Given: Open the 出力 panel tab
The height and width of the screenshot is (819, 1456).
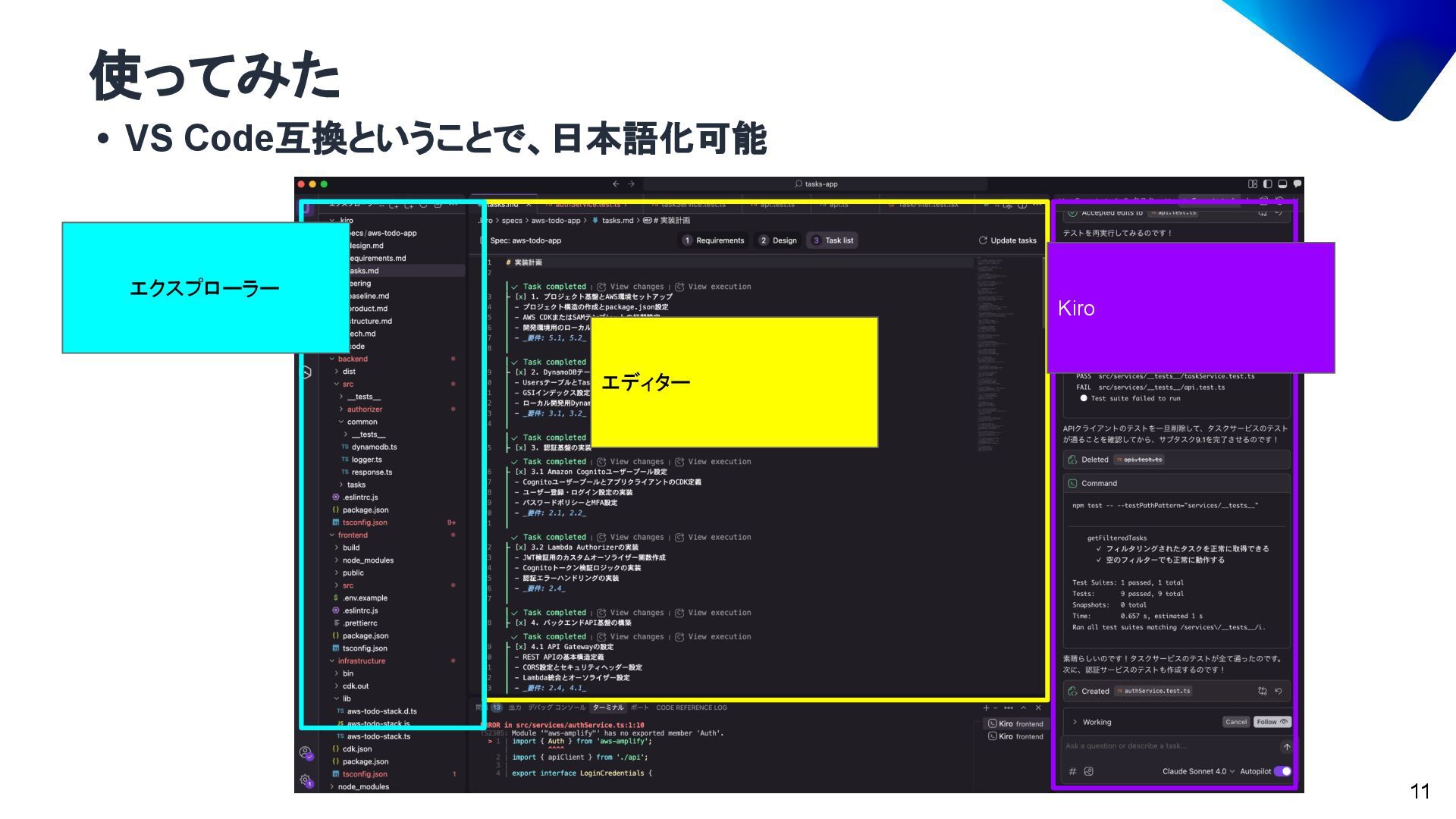Looking at the screenshot, I should pyautogui.click(x=515, y=708).
